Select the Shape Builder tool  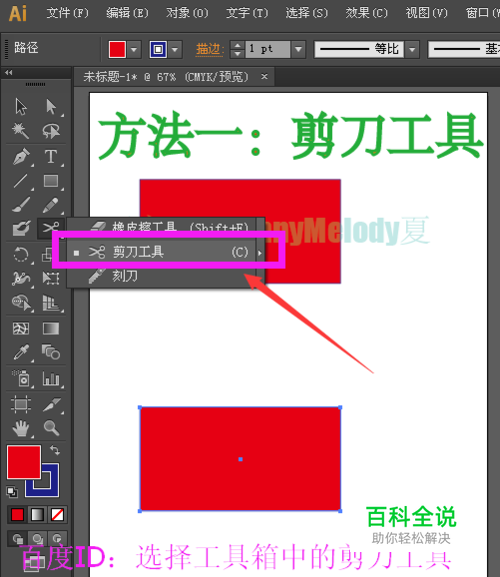tap(21, 302)
